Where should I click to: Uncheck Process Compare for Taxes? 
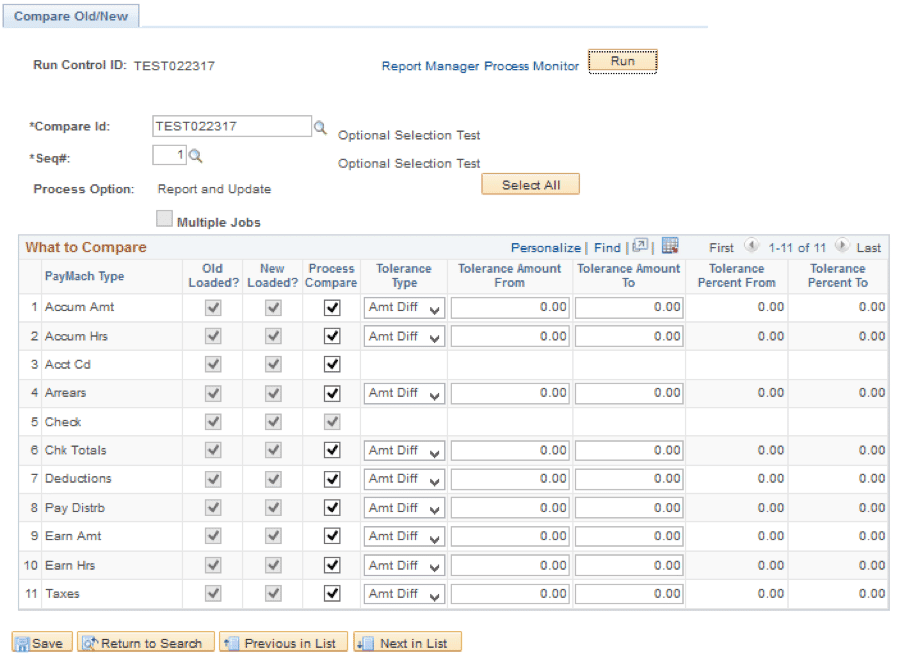(x=332, y=593)
